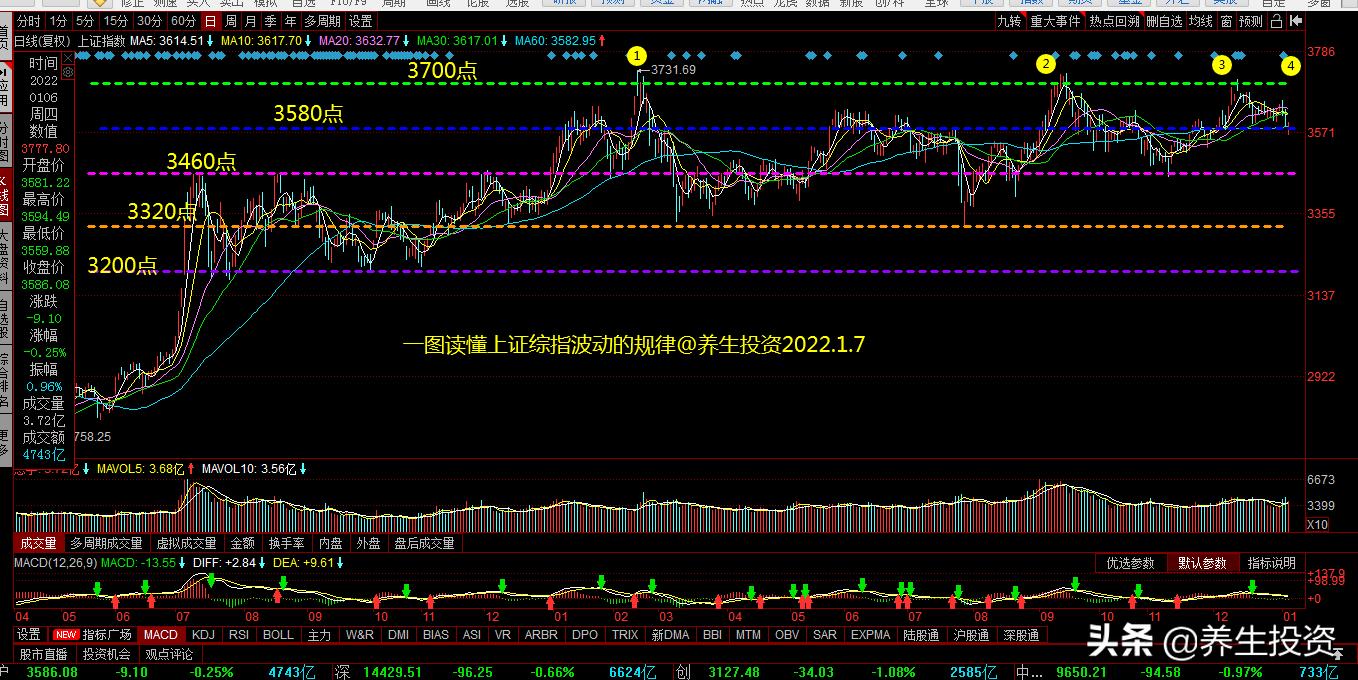Open period 设置 in top bar
Screen dimensions: 1358x680
(x=361, y=21)
